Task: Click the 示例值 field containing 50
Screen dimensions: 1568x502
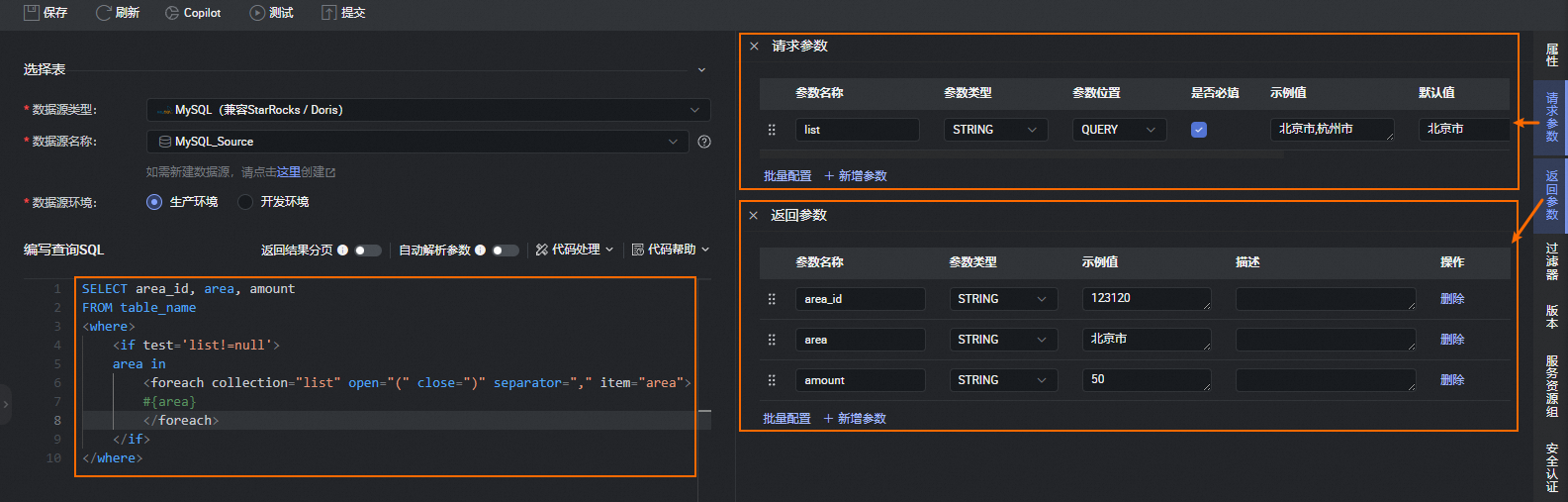Action: (1147, 380)
